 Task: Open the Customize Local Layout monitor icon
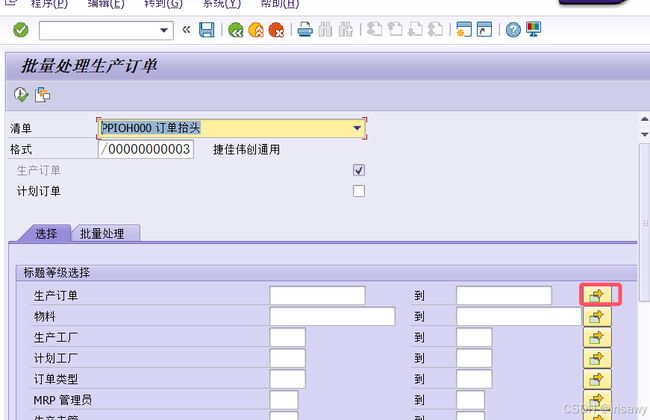[x=533, y=29]
